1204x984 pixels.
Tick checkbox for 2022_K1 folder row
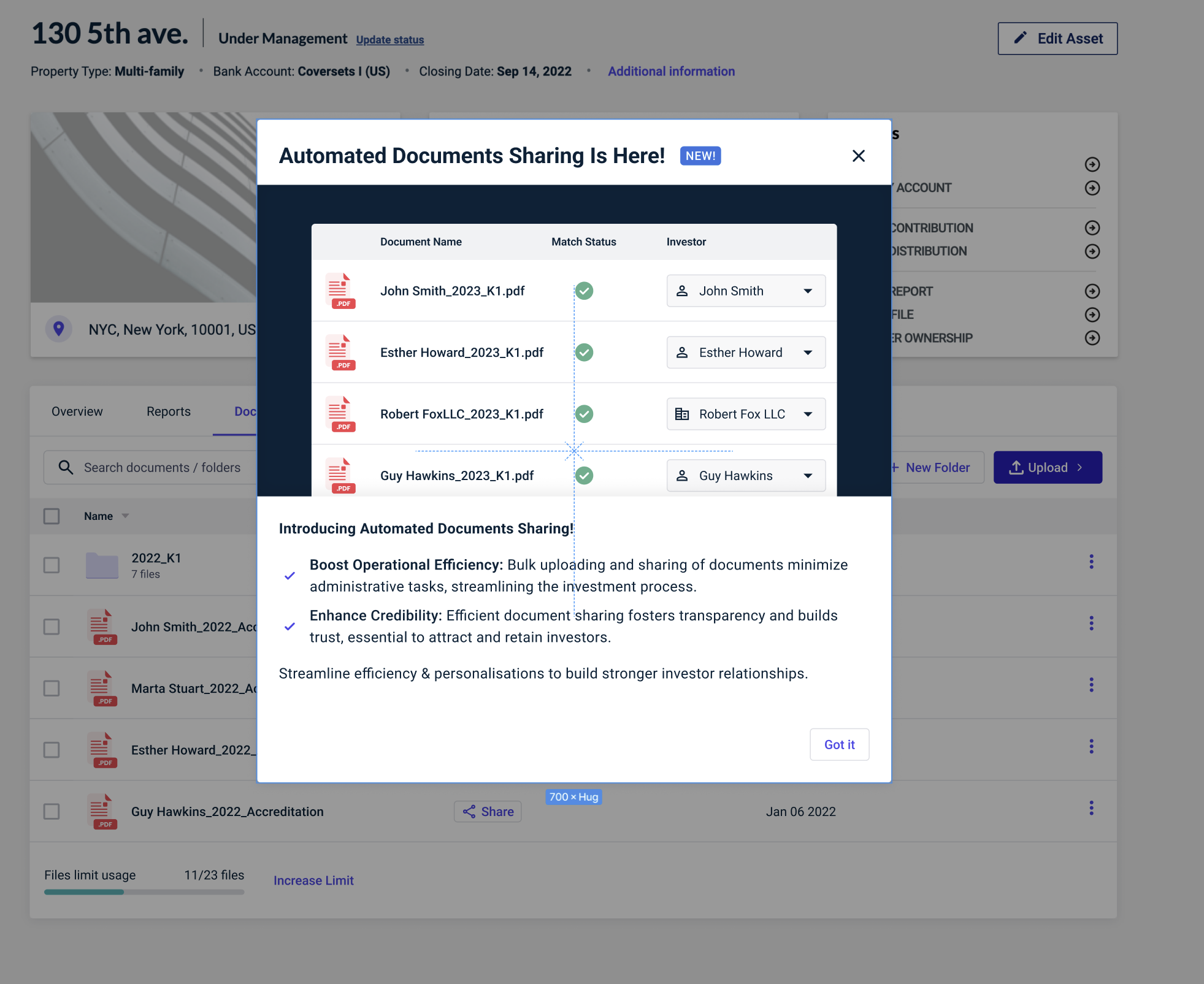(x=52, y=565)
